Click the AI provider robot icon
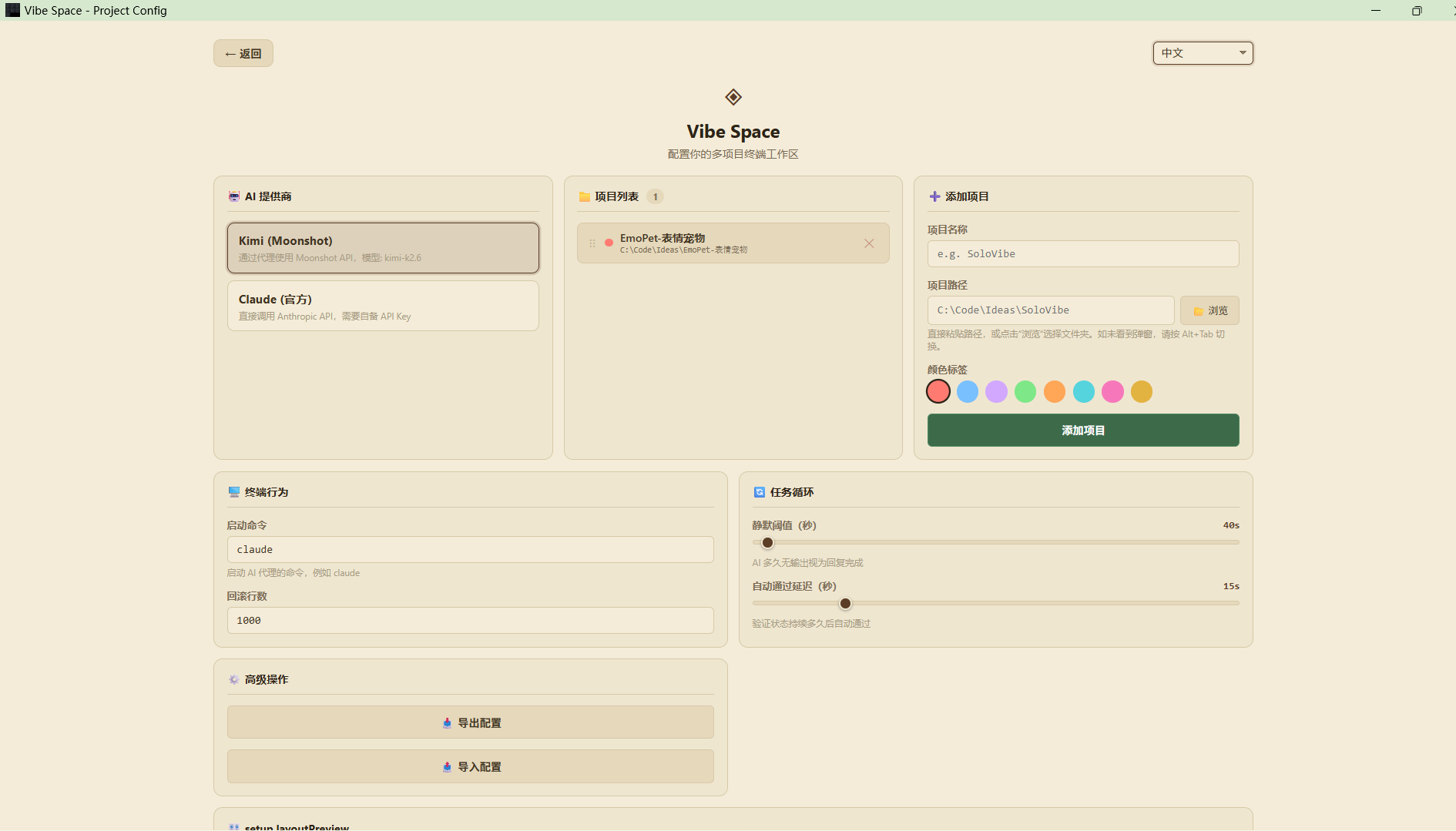The image size is (1456, 831). tap(234, 196)
